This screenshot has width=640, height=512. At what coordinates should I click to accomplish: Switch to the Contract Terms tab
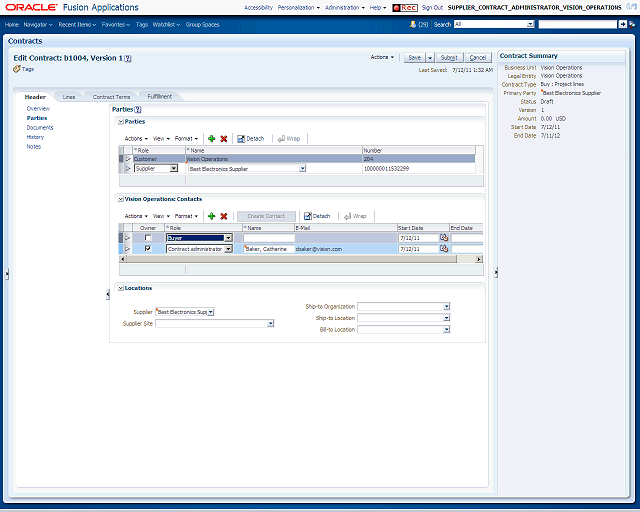[111, 97]
